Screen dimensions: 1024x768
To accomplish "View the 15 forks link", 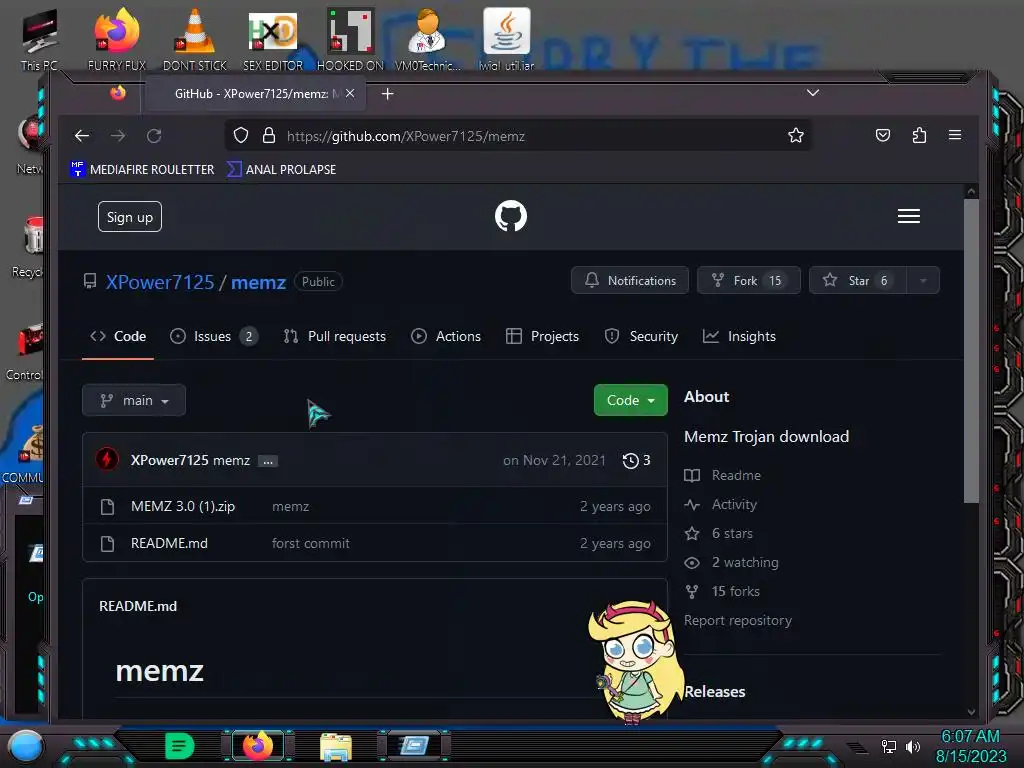I will click(x=722, y=591).
